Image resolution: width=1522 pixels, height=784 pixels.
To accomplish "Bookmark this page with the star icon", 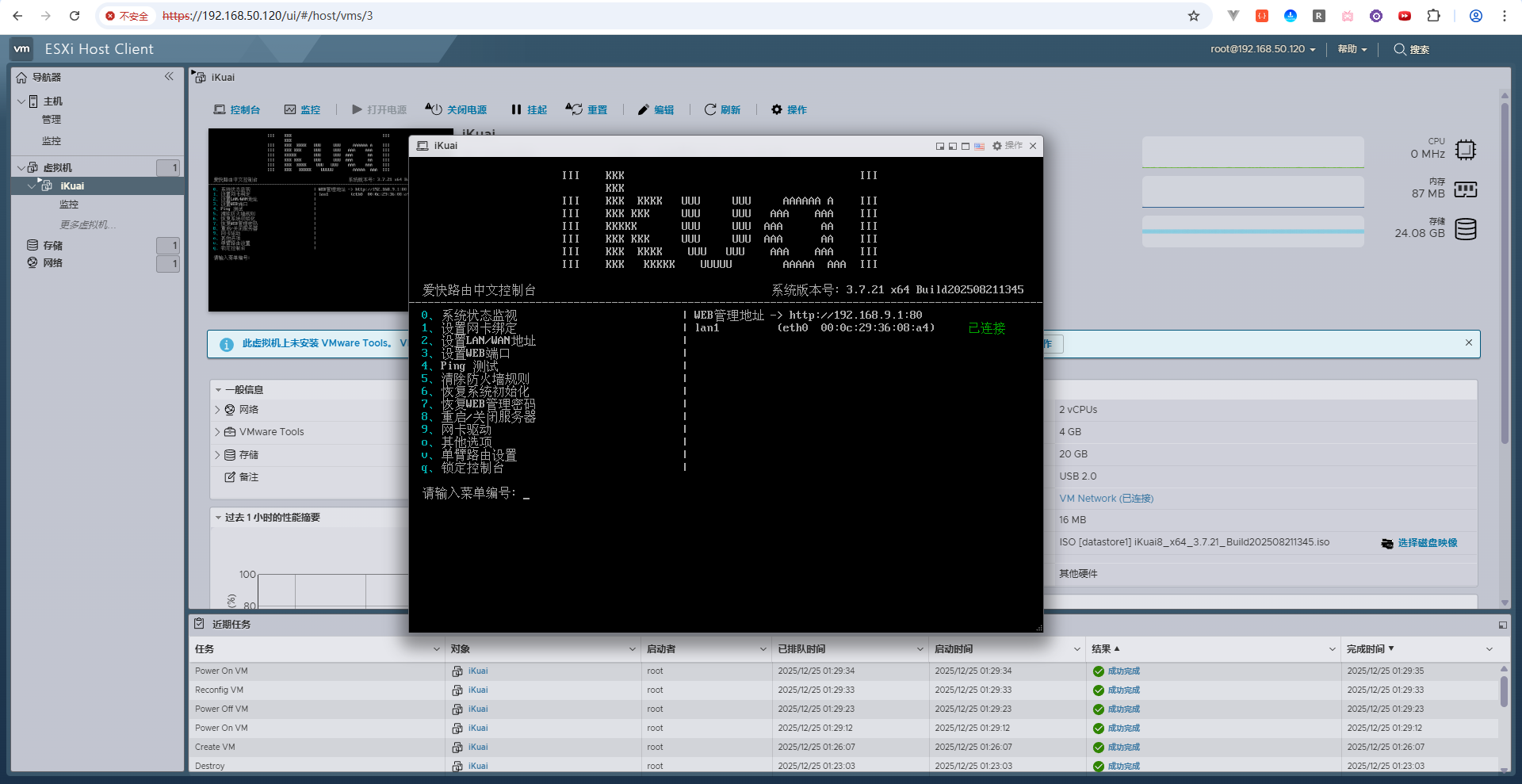I will (1194, 16).
